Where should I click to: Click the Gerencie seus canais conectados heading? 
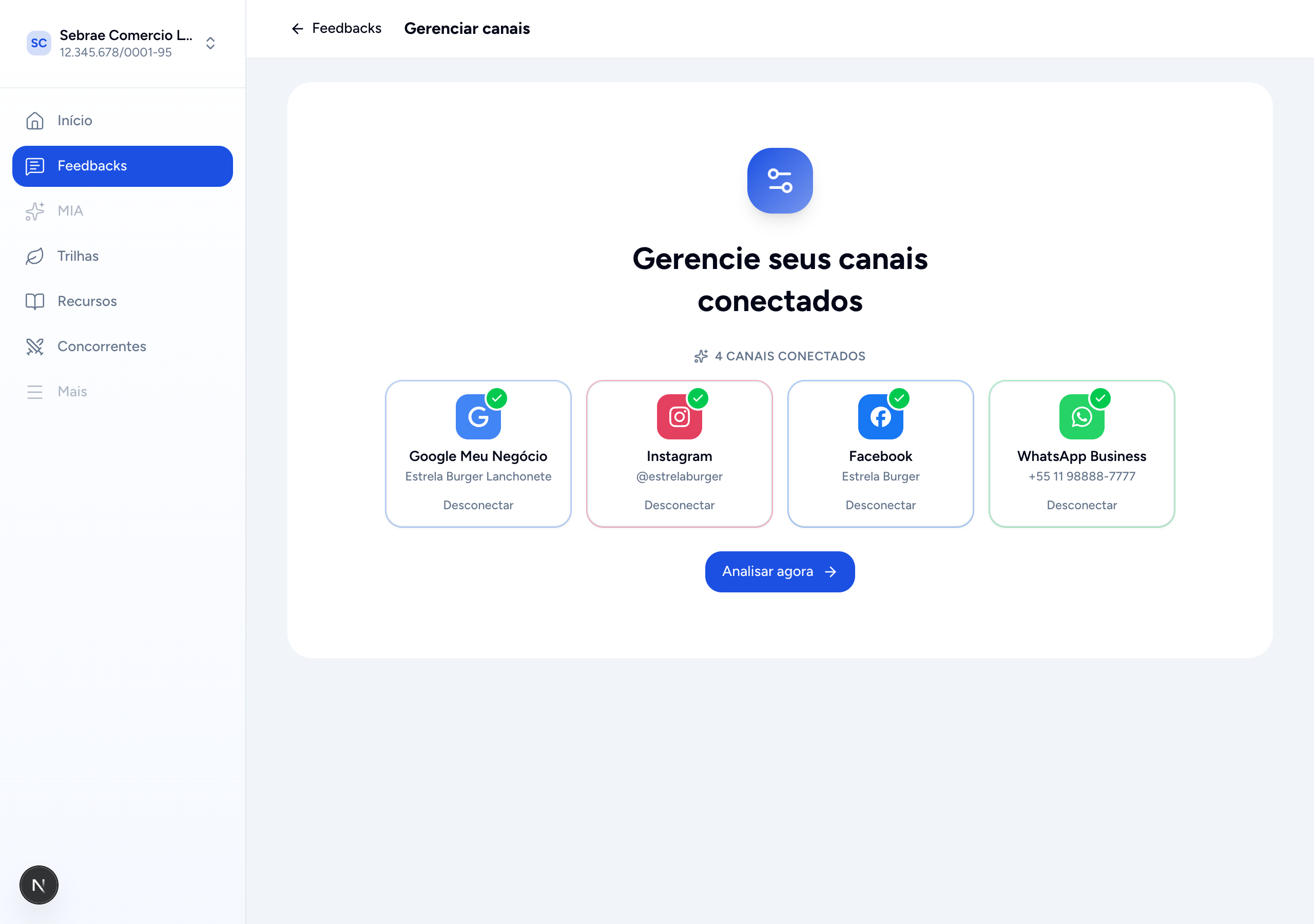(780, 280)
